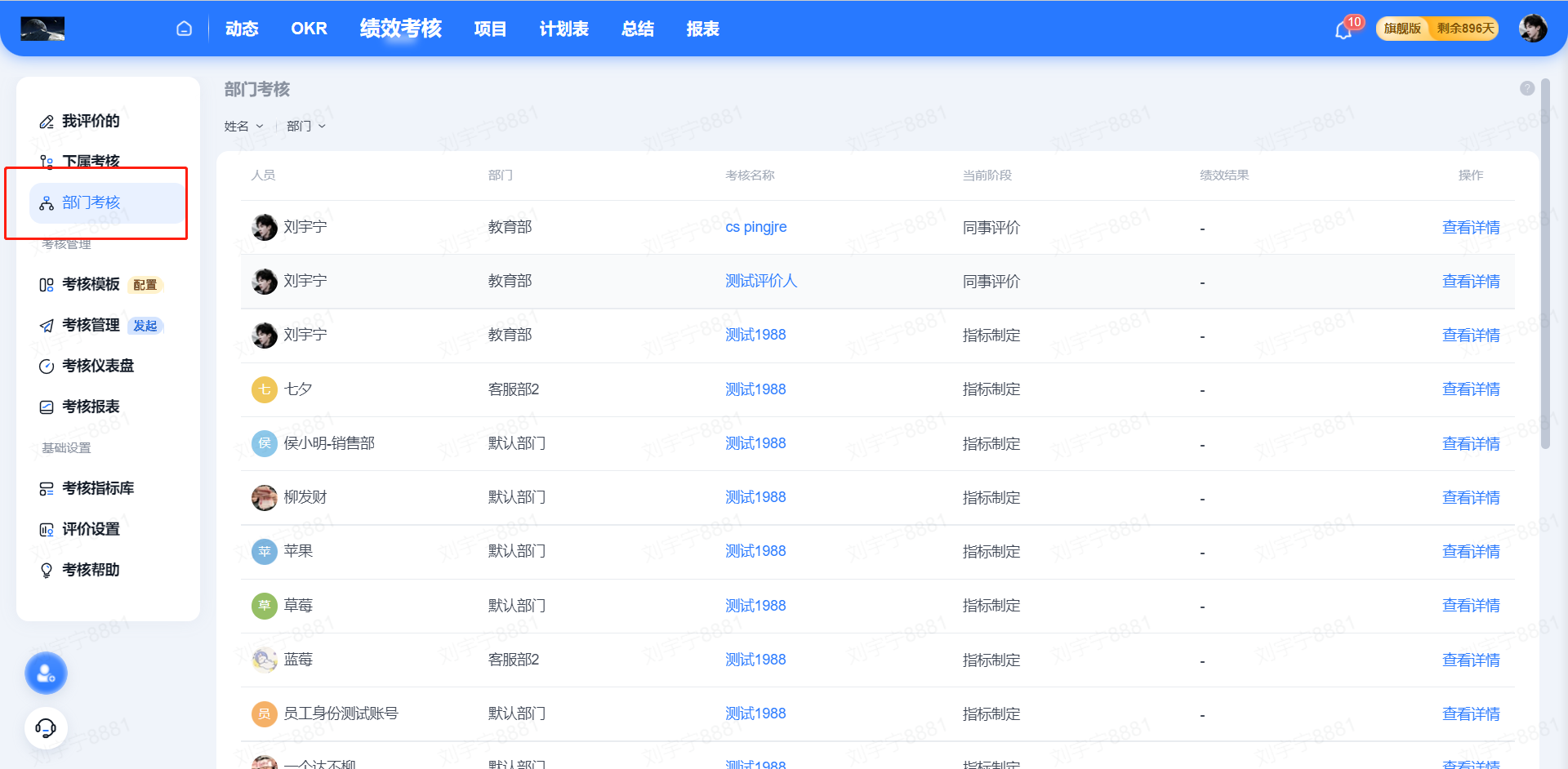The image size is (1568, 769).
Task: Click the 员工身份测试账号 avatar icon
Action: pyautogui.click(x=265, y=713)
